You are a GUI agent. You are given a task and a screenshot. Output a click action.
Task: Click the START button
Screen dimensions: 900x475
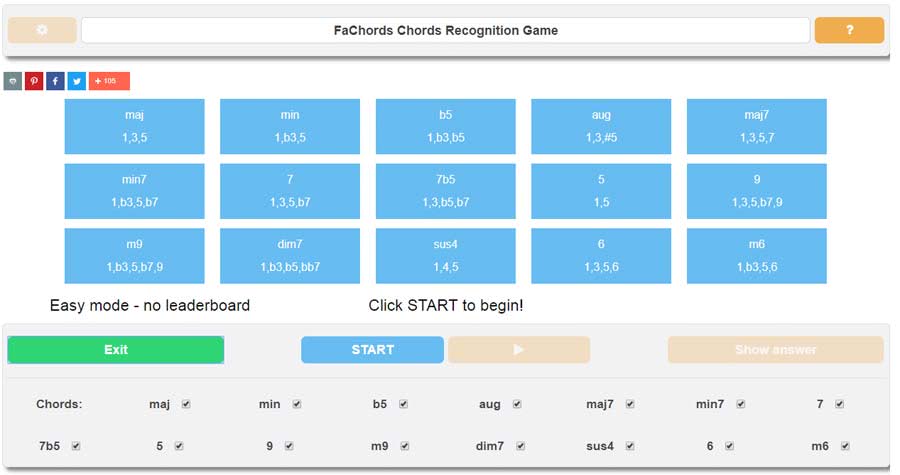pos(373,349)
